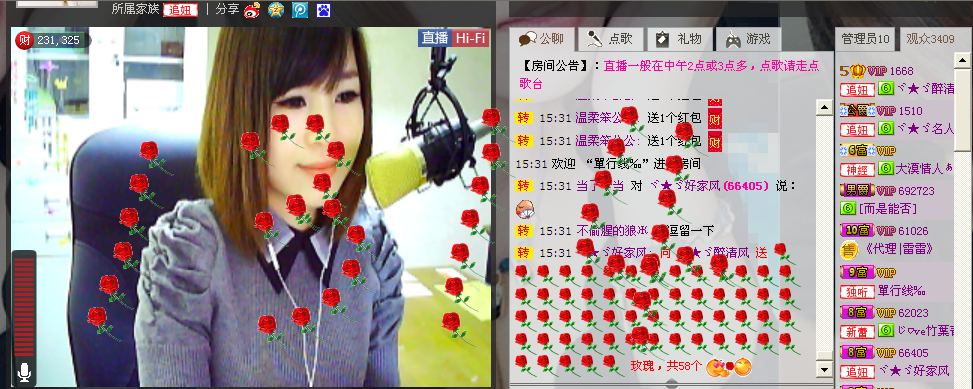Screen dimensions: 973x389
Task: Show the 管理员10 admin list
Action: (865, 39)
